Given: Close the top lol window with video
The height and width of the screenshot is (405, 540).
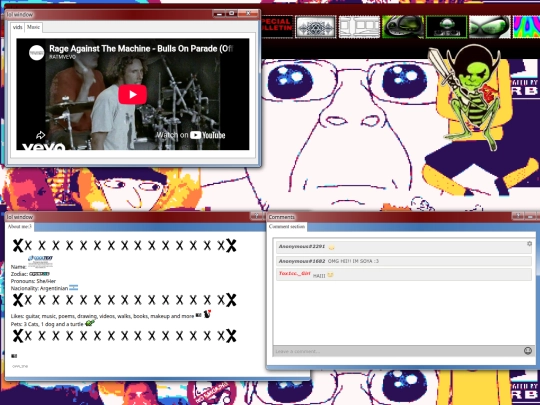Looking at the screenshot, I should pos(249,14).
